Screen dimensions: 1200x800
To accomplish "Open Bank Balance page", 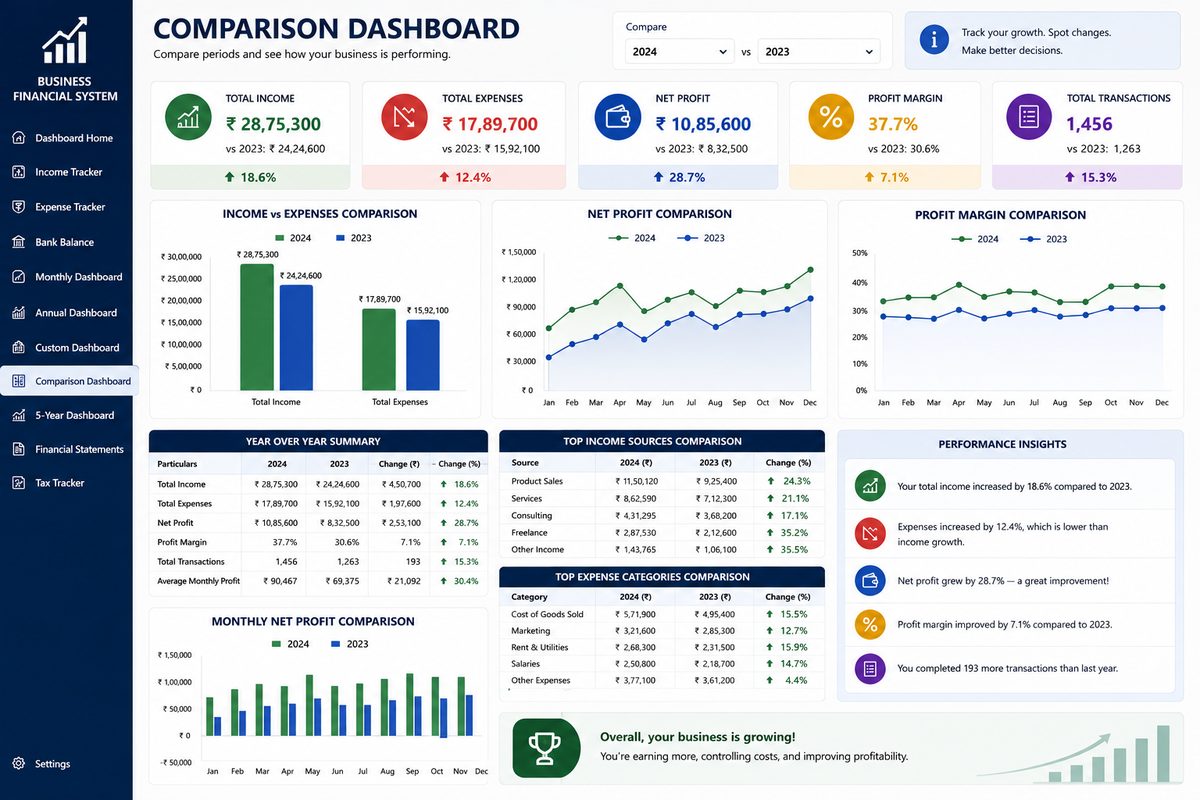I will coord(66,242).
